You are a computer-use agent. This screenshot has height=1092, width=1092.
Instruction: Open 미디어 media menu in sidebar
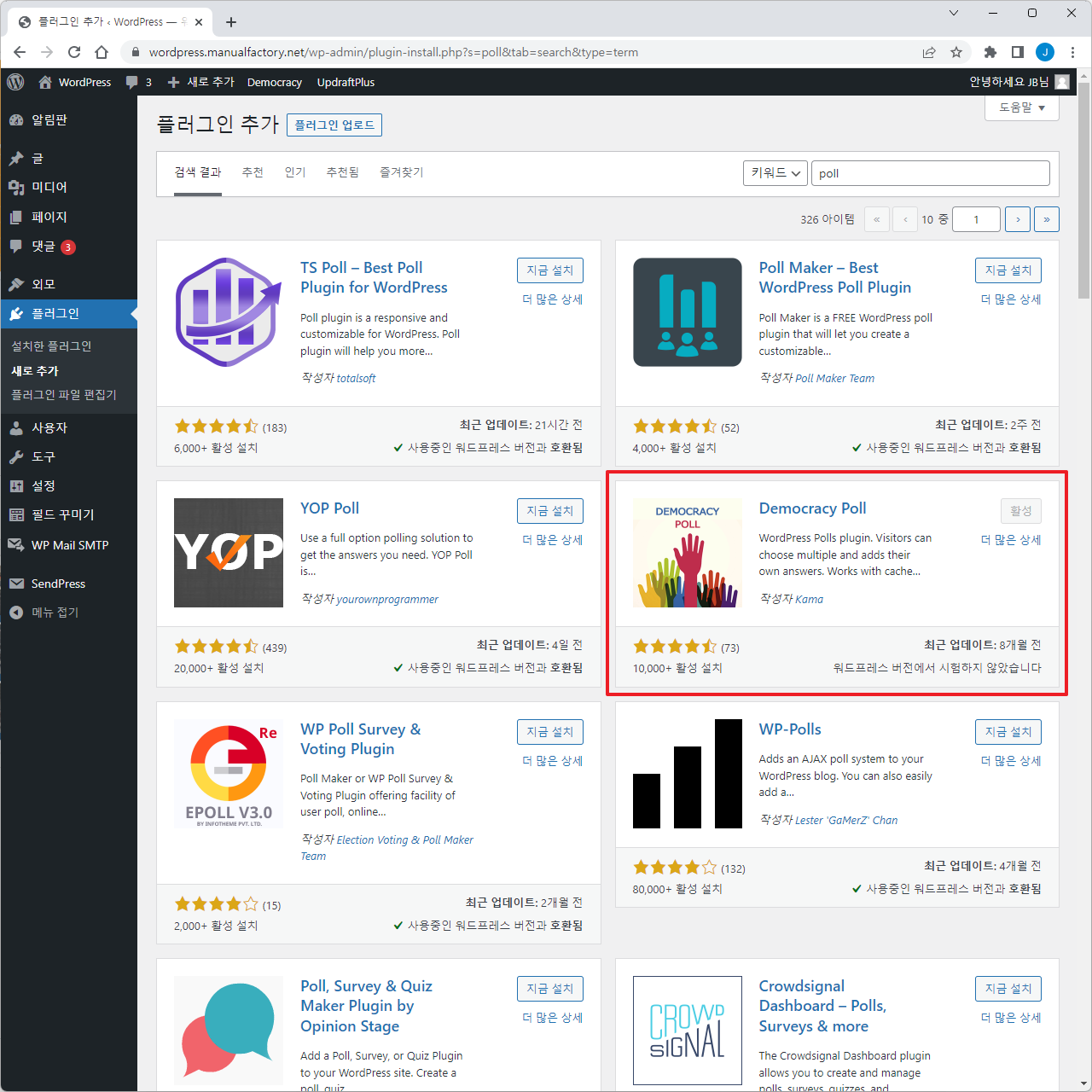pos(68,188)
